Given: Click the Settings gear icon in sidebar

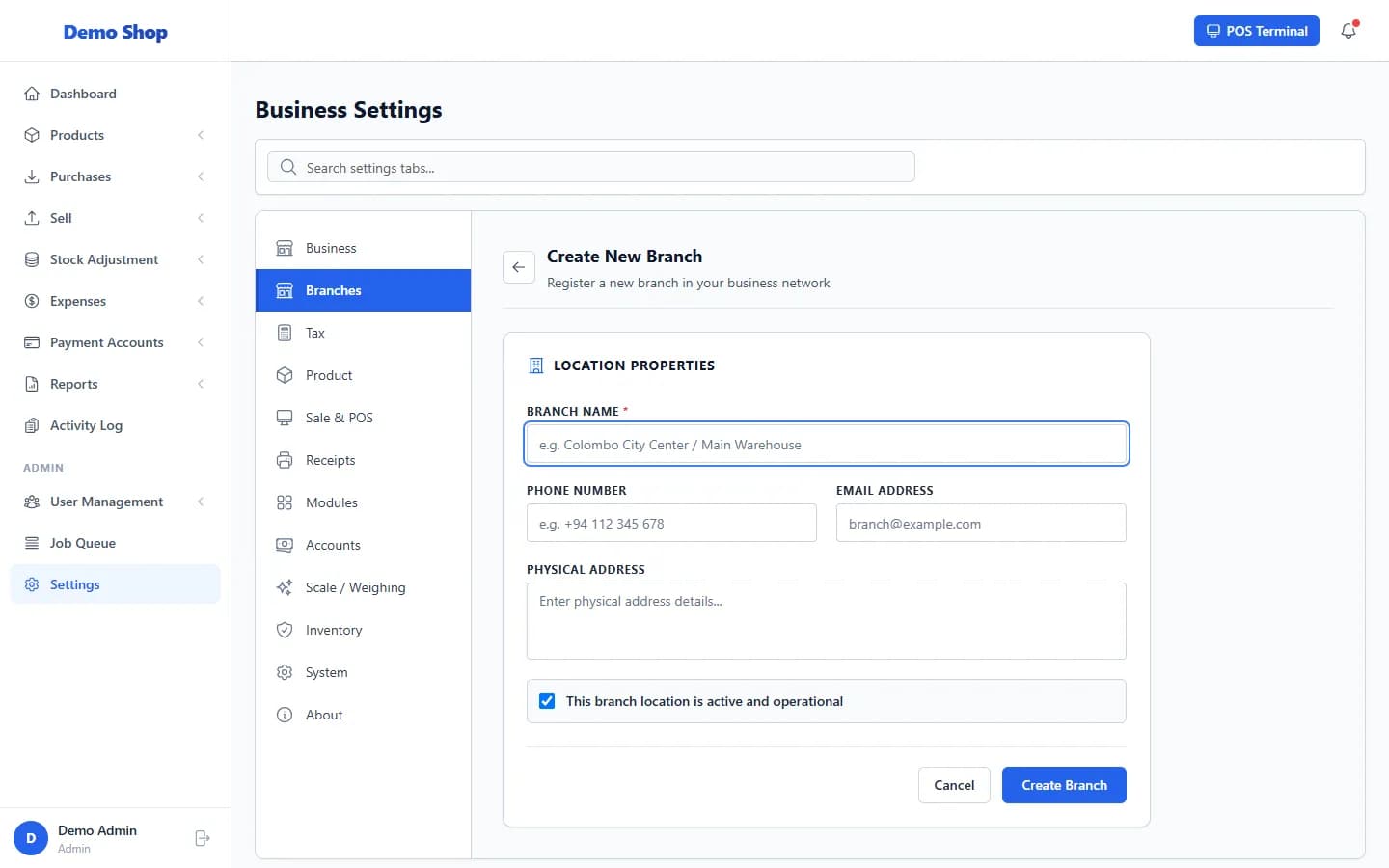Looking at the screenshot, I should pyautogui.click(x=32, y=584).
